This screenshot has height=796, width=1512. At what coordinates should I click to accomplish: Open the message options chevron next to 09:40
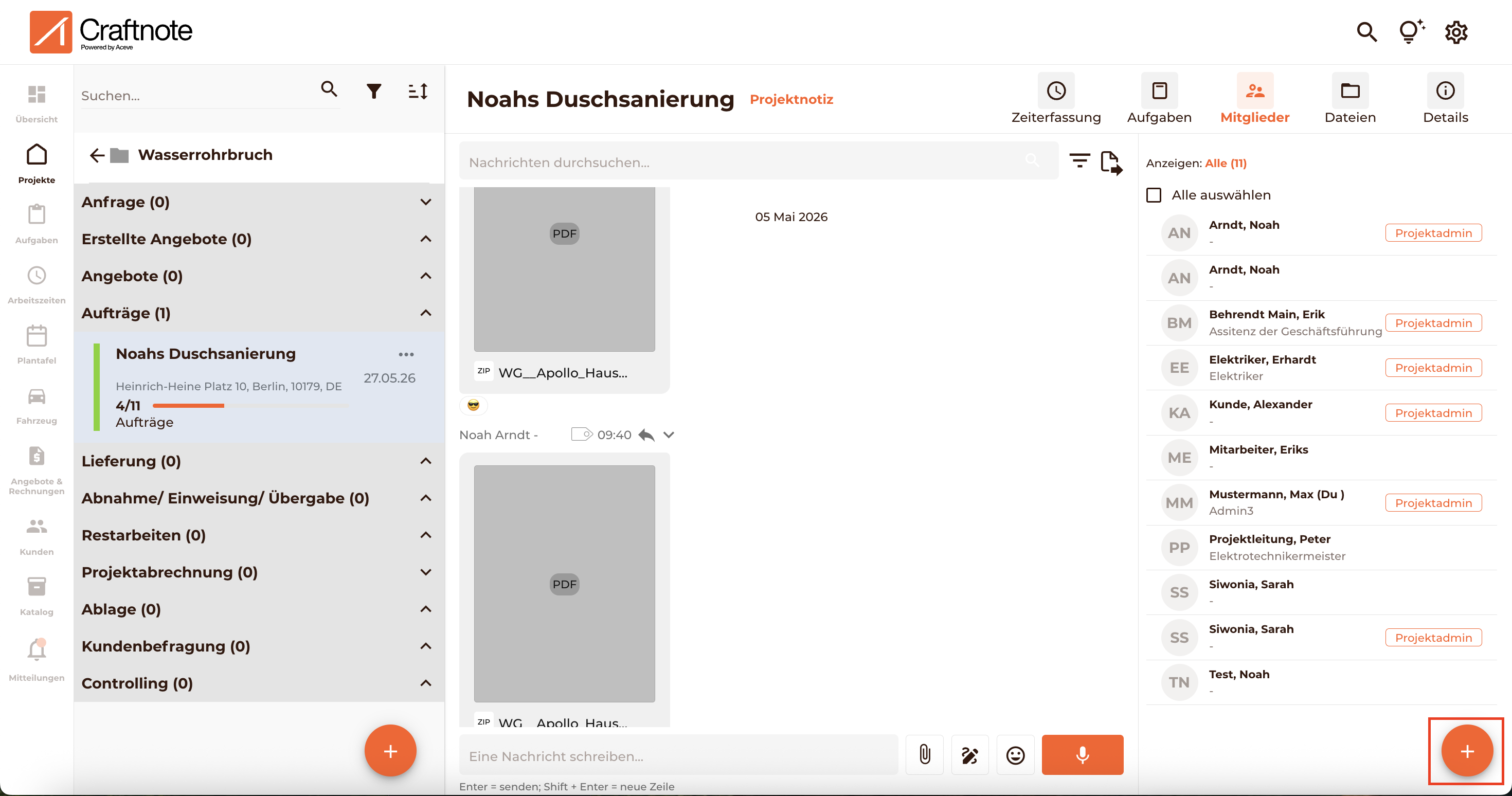(669, 435)
